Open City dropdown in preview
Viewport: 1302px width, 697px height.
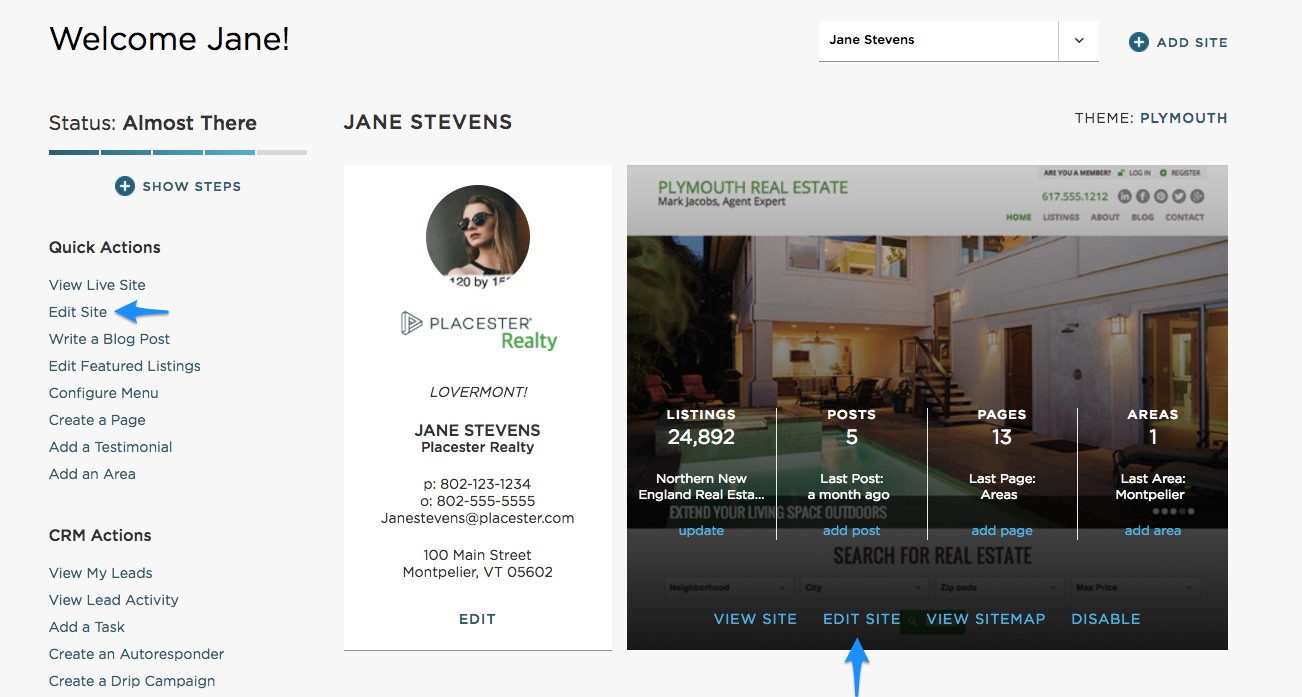pyautogui.click(x=864, y=588)
